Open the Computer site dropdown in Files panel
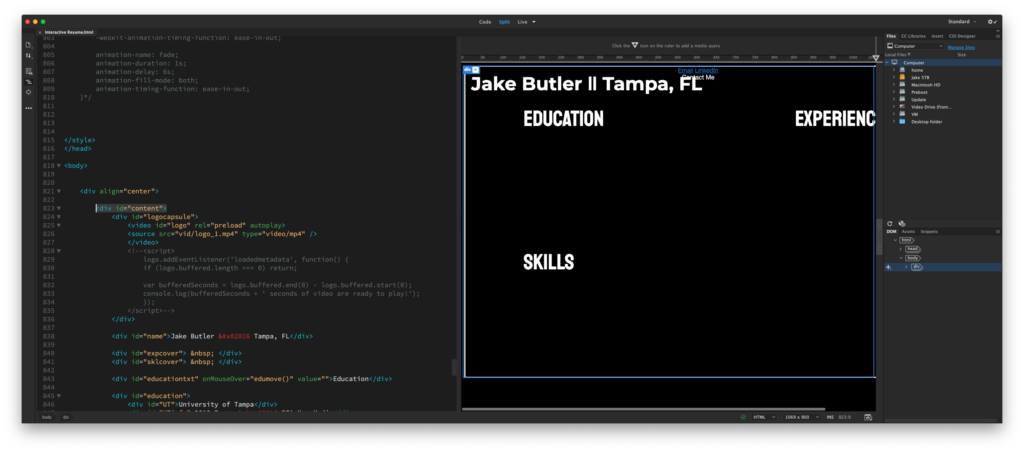Screen dimensions: 1024x452 click(x=913, y=46)
